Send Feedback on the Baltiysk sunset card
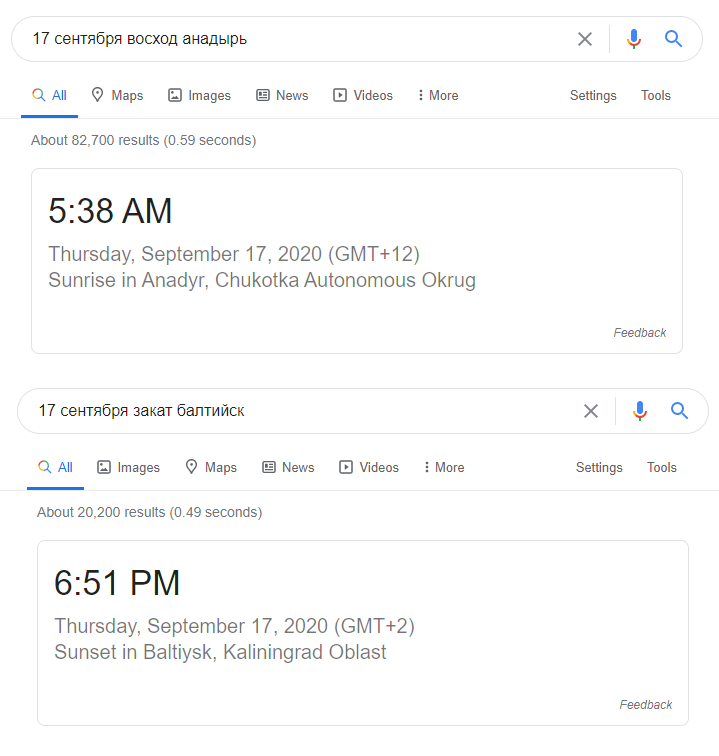Image resolution: width=719 pixels, height=756 pixels. point(646,705)
